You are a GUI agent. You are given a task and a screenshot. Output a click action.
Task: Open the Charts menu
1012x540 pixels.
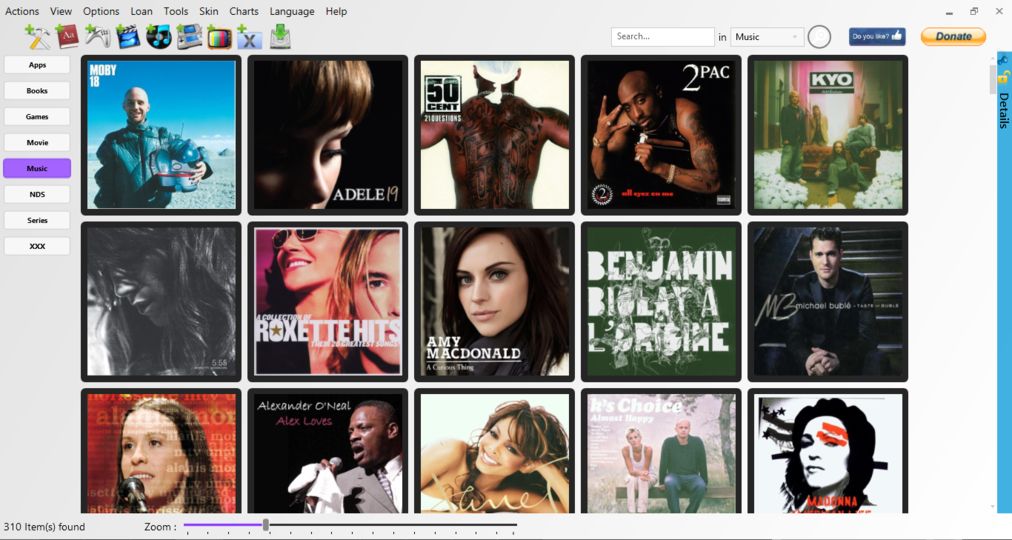(244, 11)
